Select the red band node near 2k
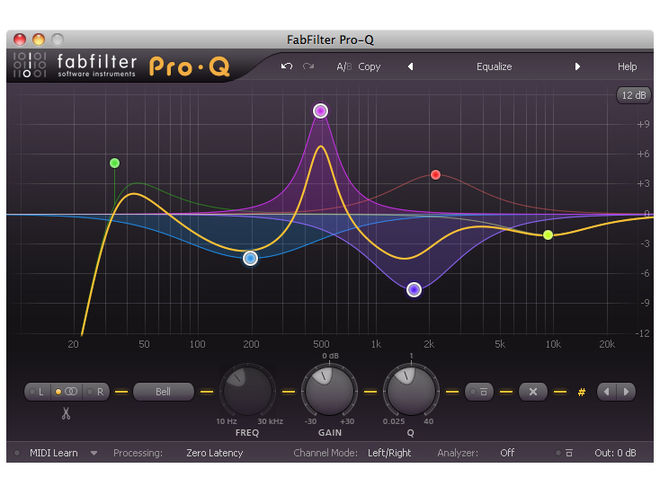The image size is (660, 495). coord(436,174)
